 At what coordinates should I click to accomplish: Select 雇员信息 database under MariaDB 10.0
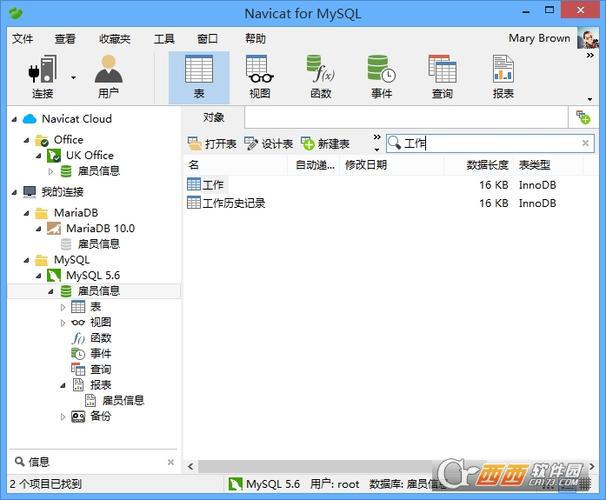coord(99,244)
